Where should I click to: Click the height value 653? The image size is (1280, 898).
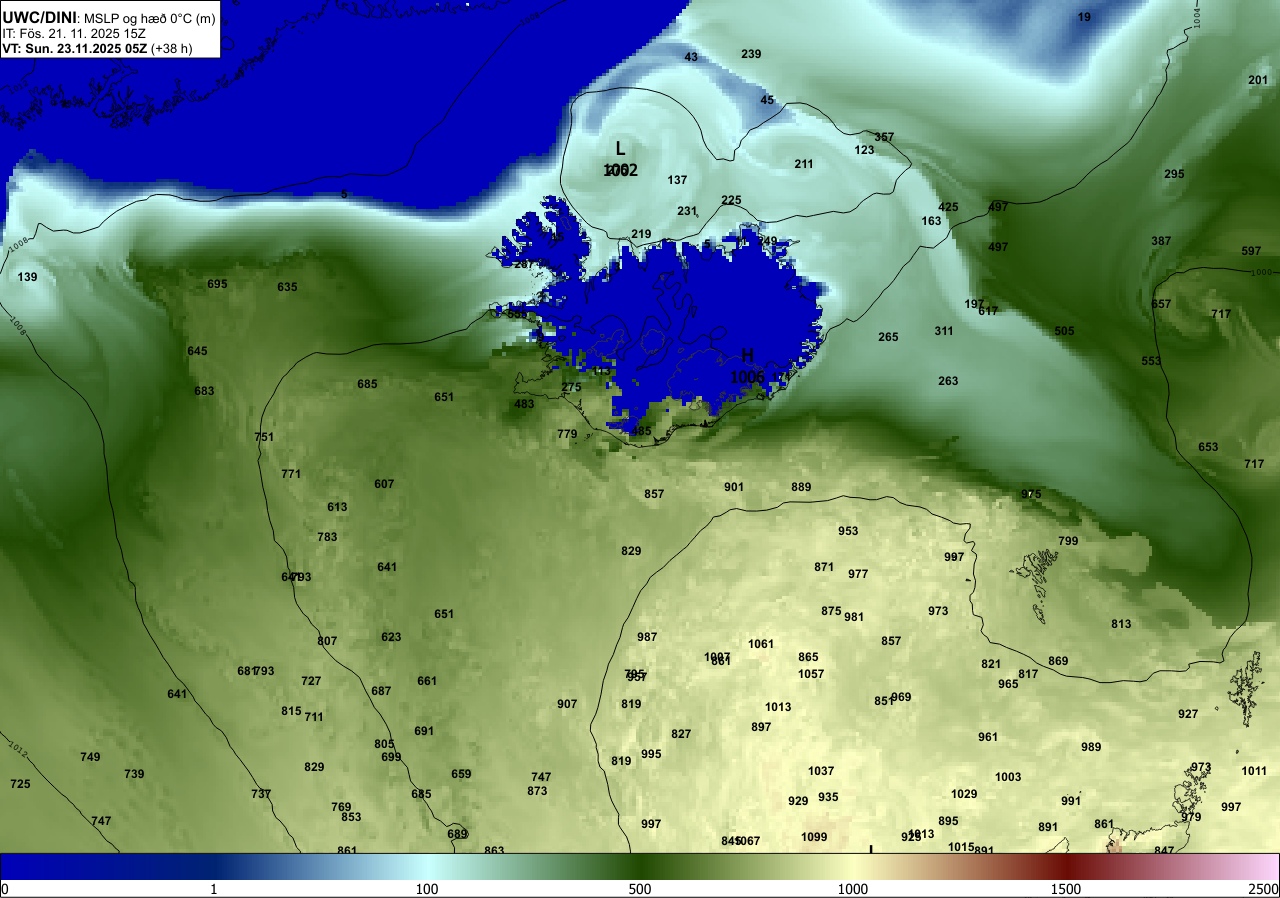click(1208, 447)
